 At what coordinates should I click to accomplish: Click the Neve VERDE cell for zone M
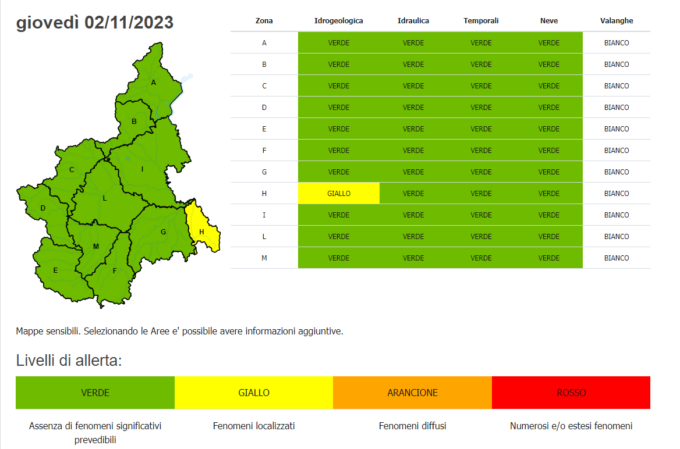549,258
